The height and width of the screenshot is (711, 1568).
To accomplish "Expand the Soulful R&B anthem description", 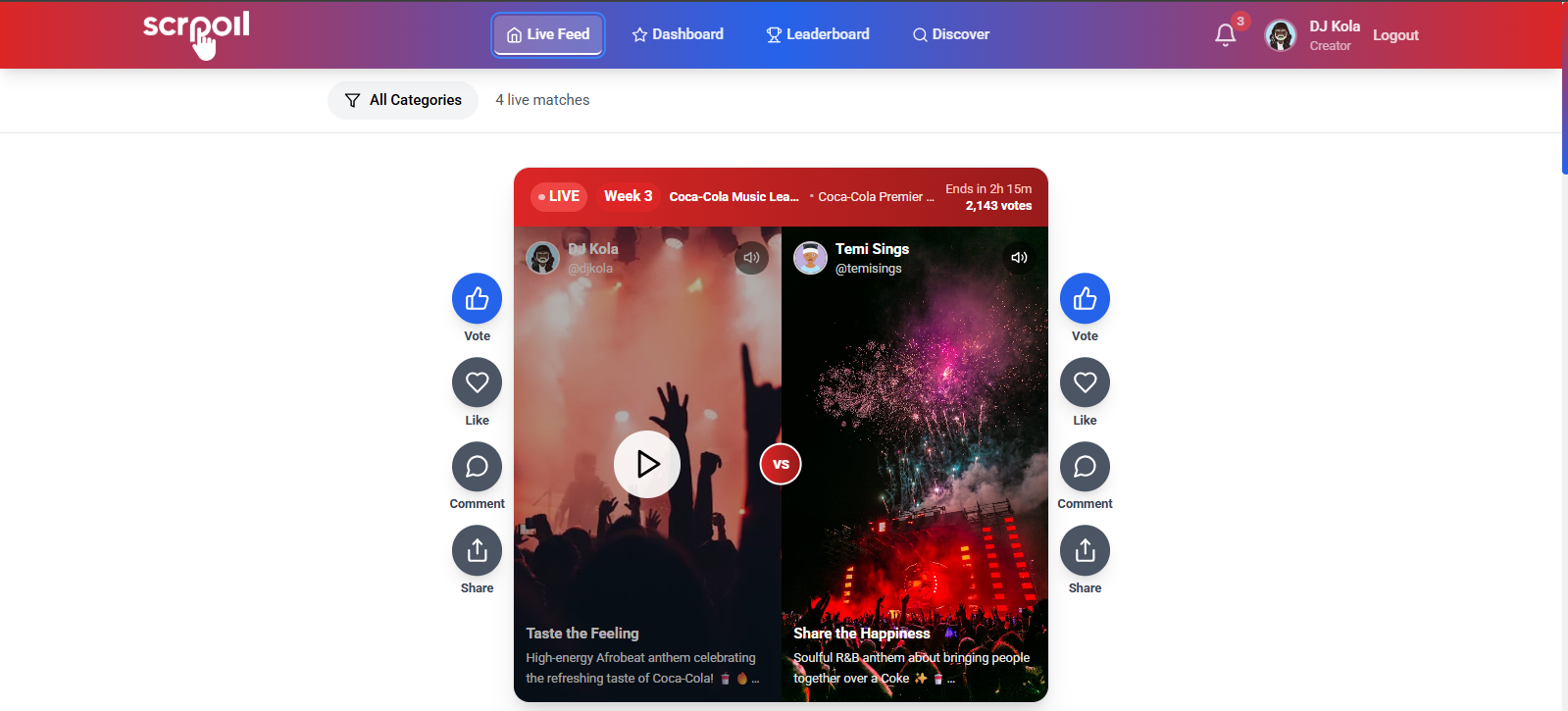I will coord(911,668).
